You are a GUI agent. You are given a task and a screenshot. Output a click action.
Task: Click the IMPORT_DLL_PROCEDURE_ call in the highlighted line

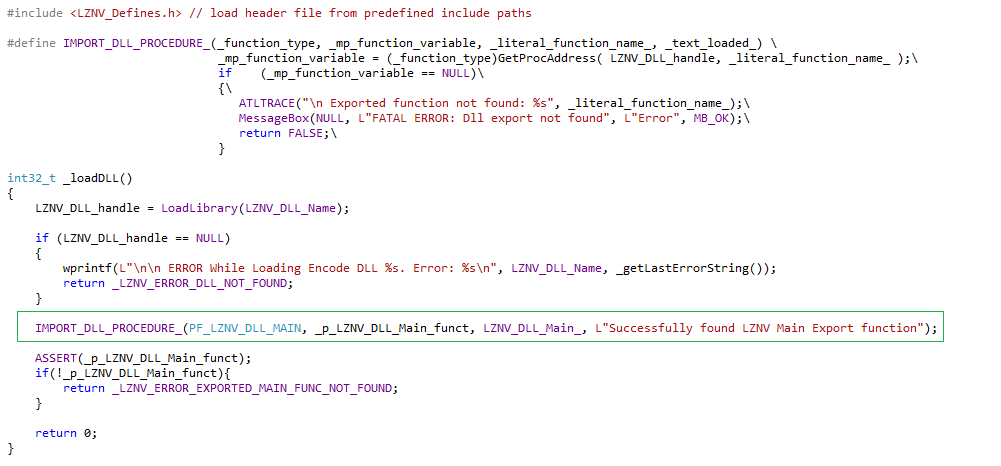(x=109, y=328)
